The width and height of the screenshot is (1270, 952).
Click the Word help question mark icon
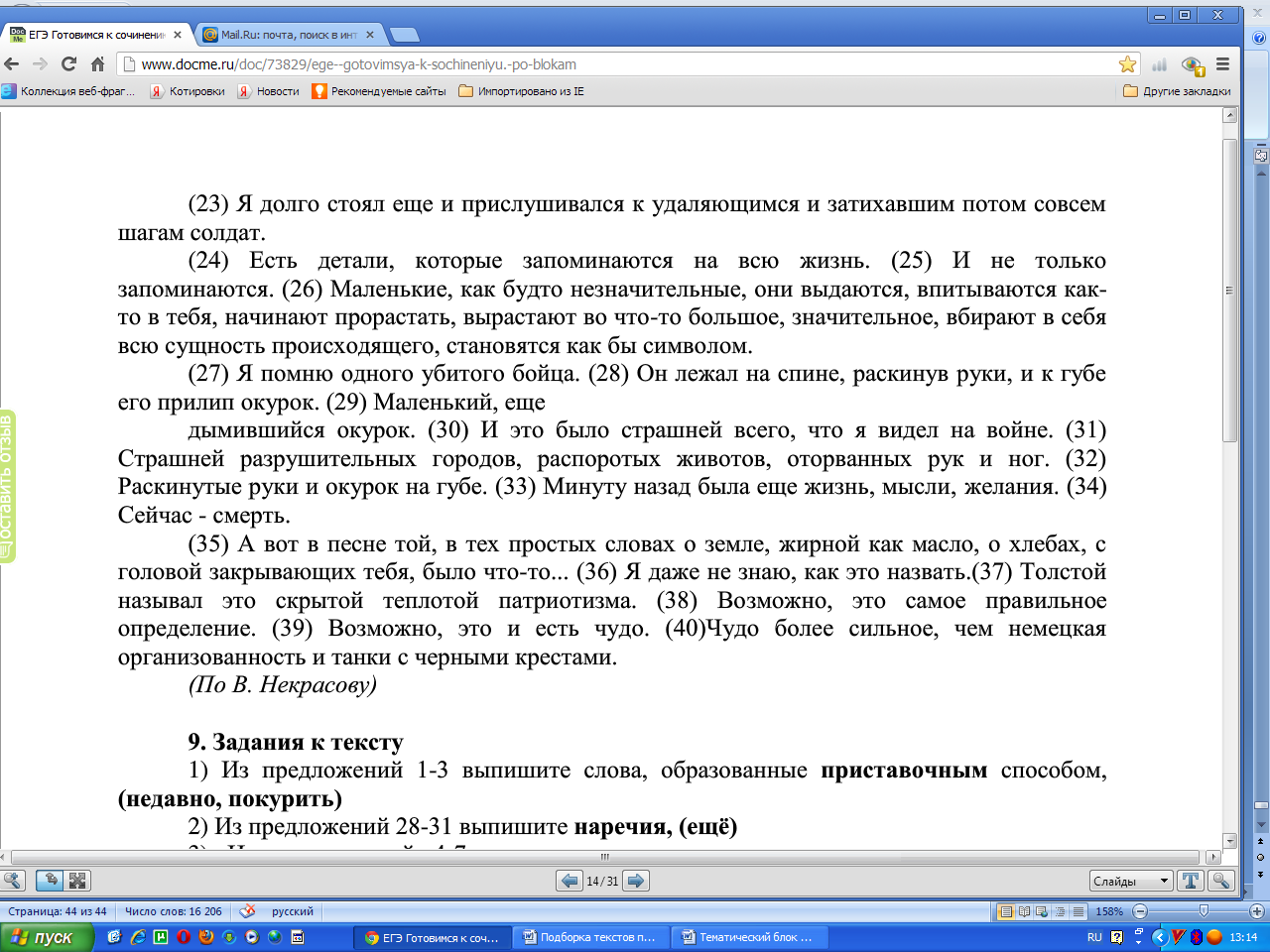1260,39
